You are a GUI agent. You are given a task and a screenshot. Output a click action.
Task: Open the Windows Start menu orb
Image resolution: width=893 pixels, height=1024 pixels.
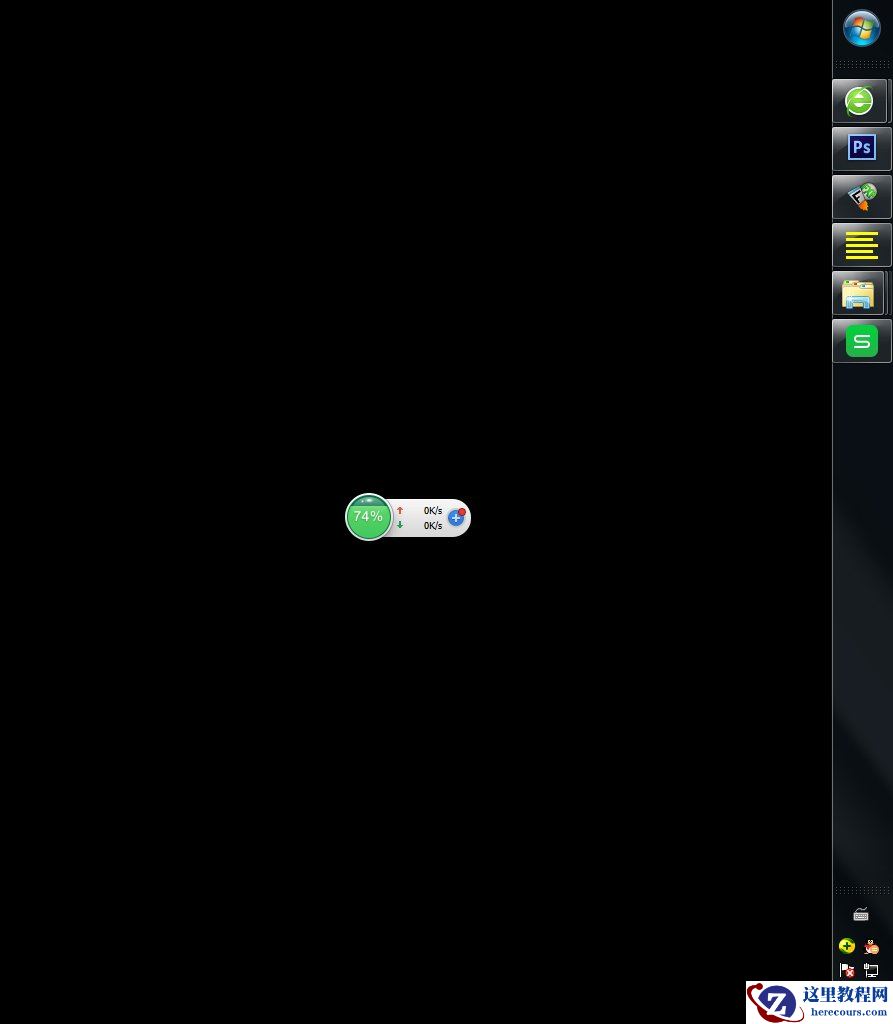click(860, 29)
